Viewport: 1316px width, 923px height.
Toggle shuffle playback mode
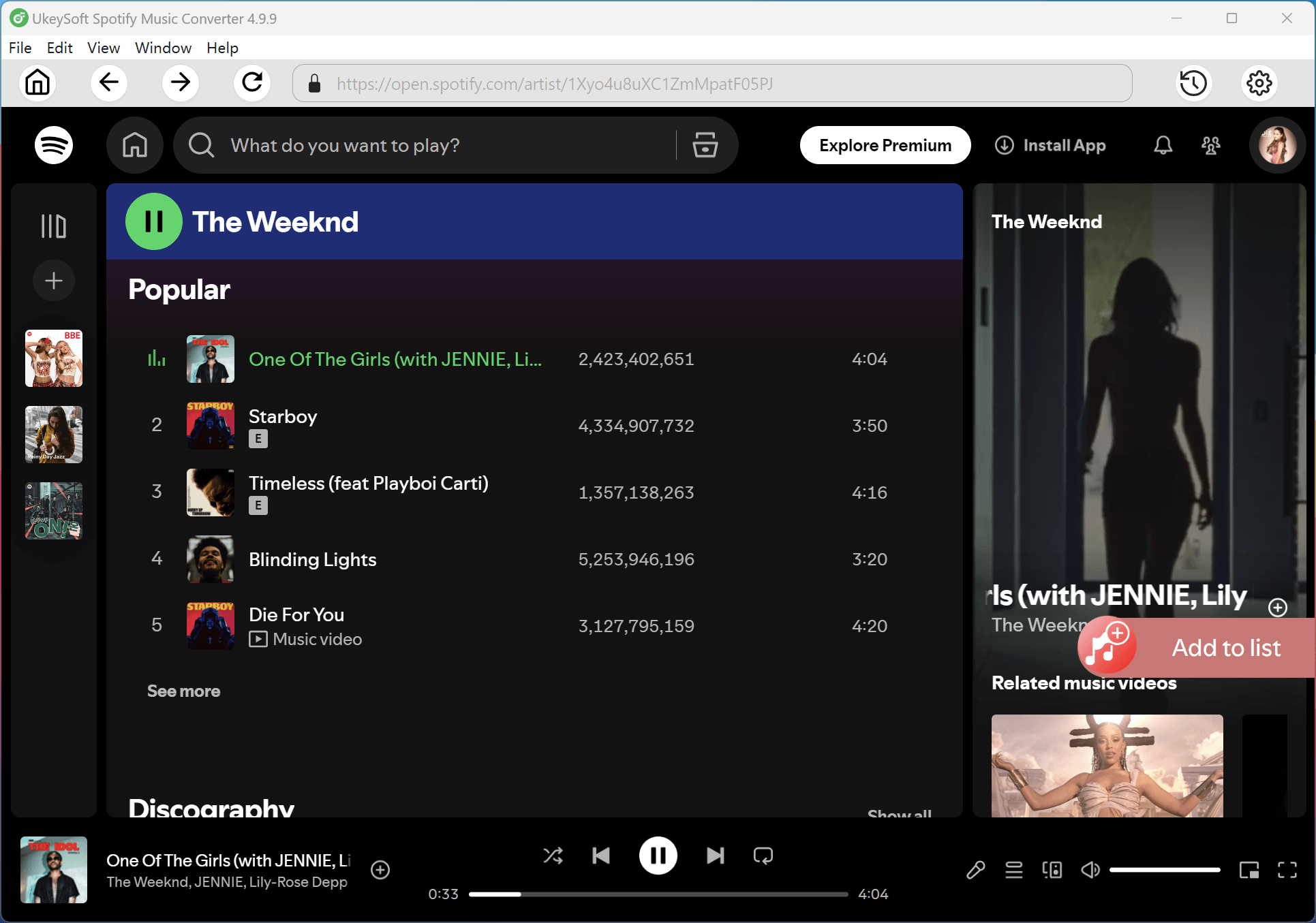[553, 856]
